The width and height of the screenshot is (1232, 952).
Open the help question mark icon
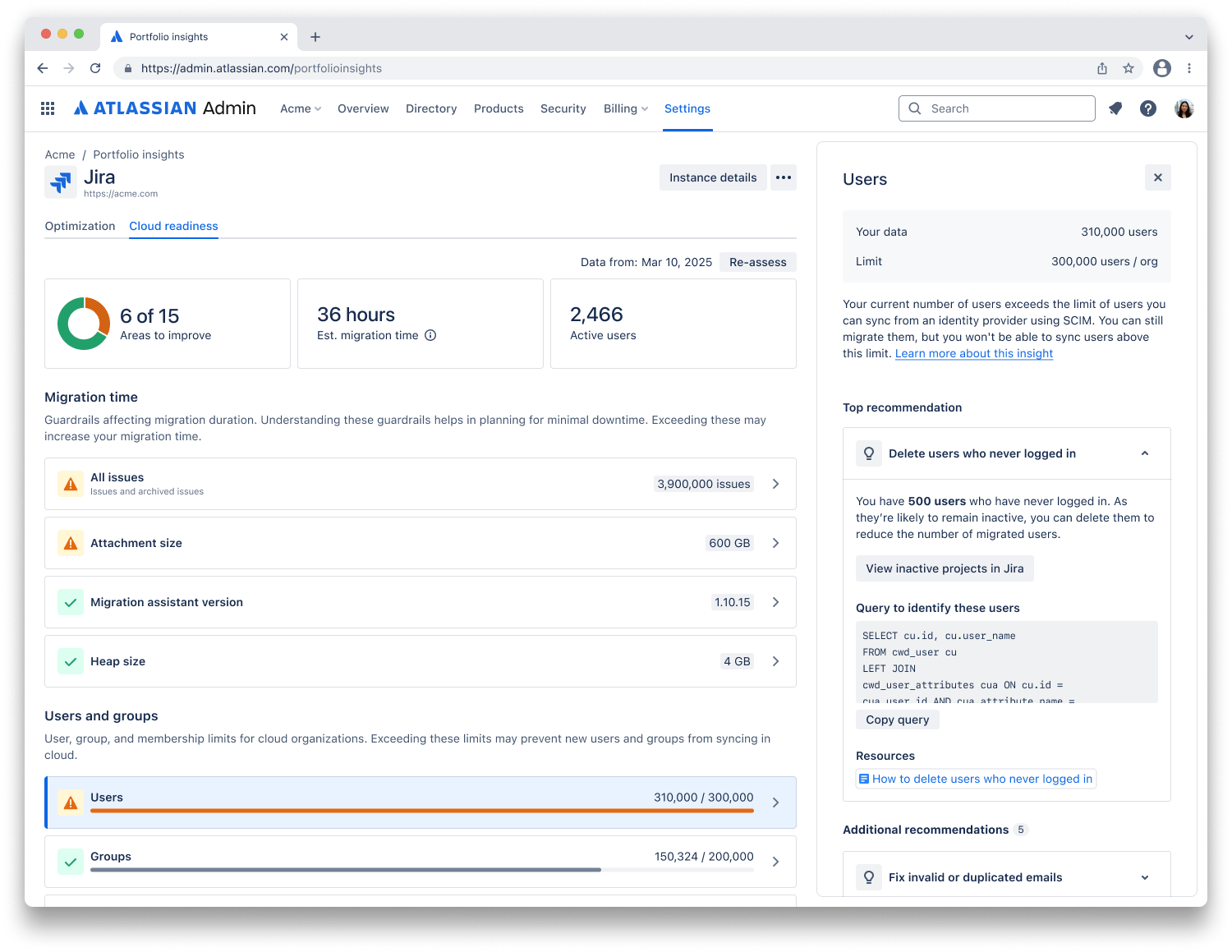1148,108
